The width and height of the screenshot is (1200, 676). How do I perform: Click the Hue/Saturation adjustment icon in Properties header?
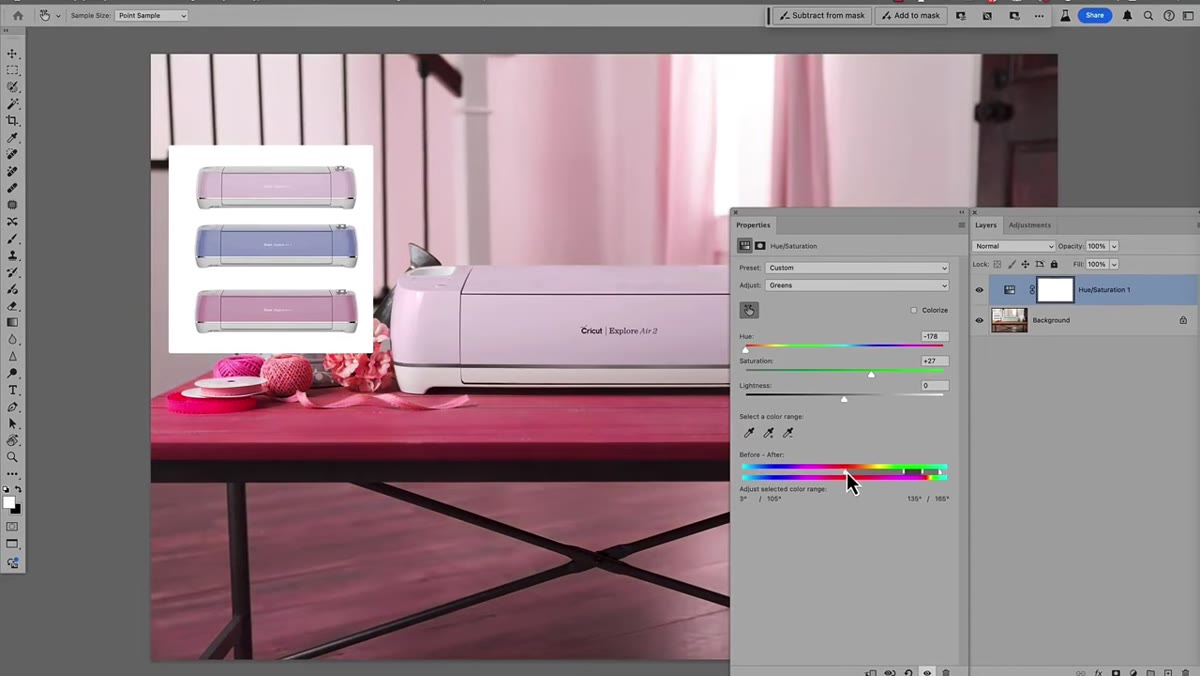[x=745, y=246]
